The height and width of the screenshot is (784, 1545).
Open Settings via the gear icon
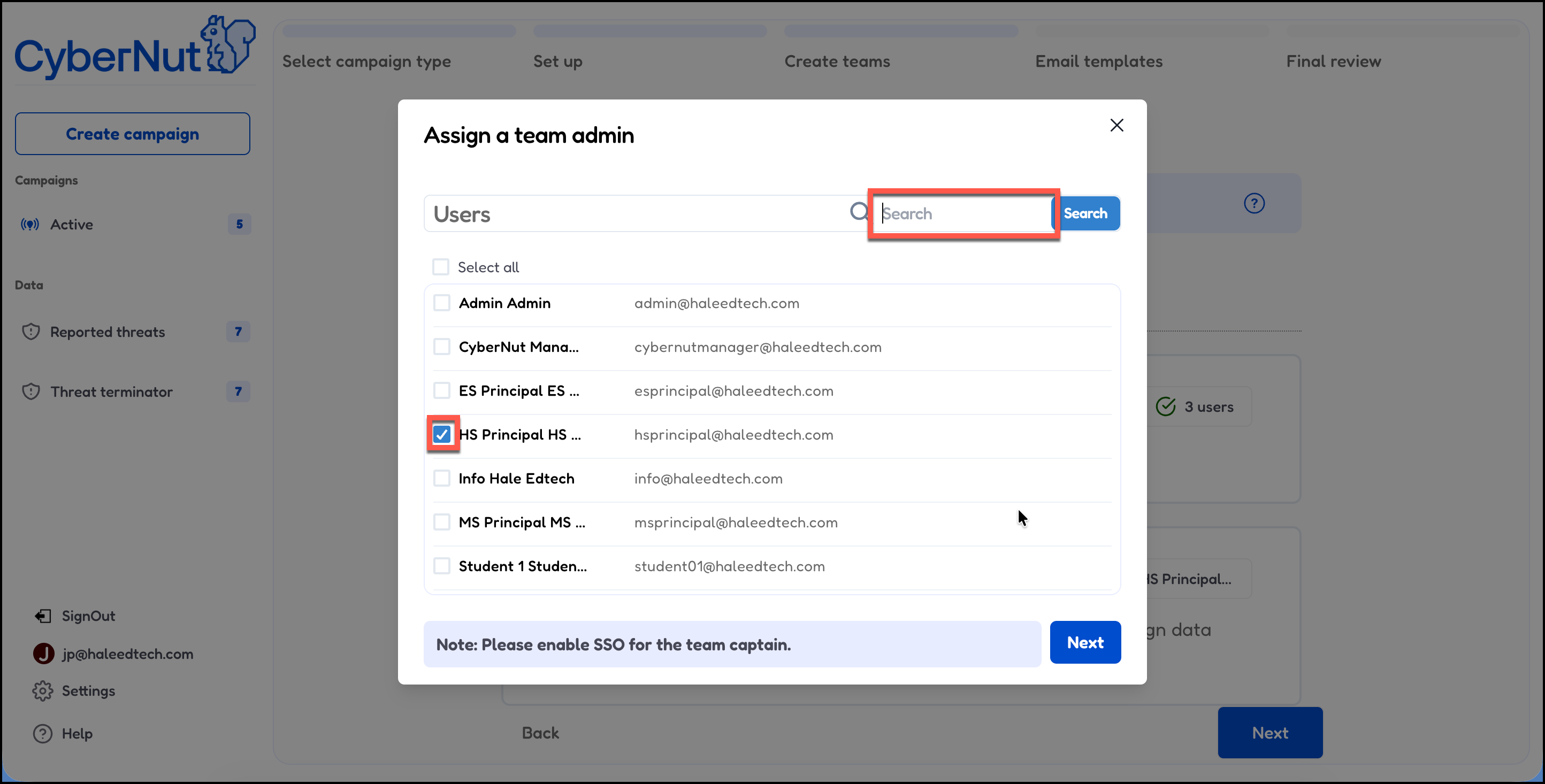point(43,690)
